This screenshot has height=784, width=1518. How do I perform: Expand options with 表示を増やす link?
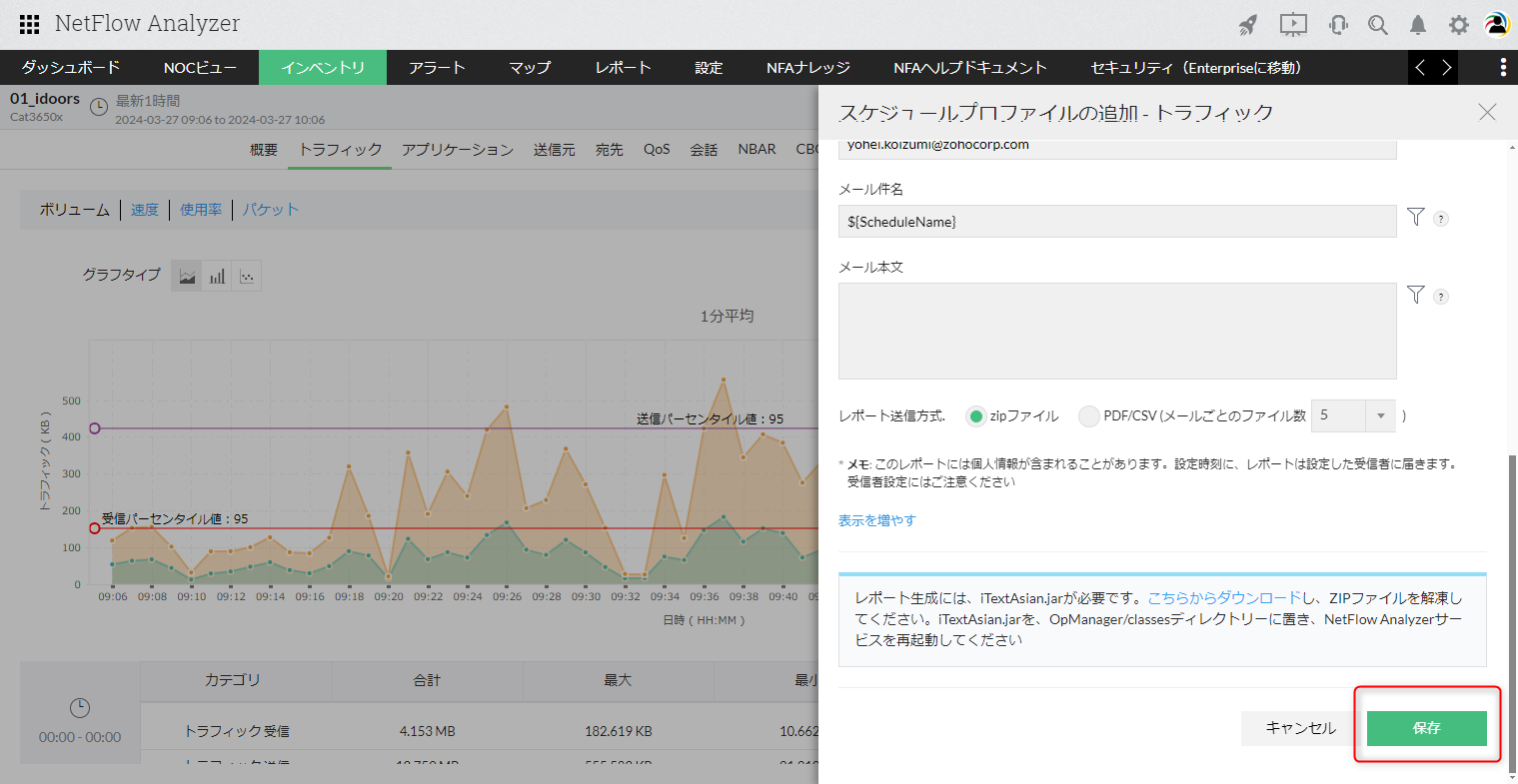pos(876,520)
